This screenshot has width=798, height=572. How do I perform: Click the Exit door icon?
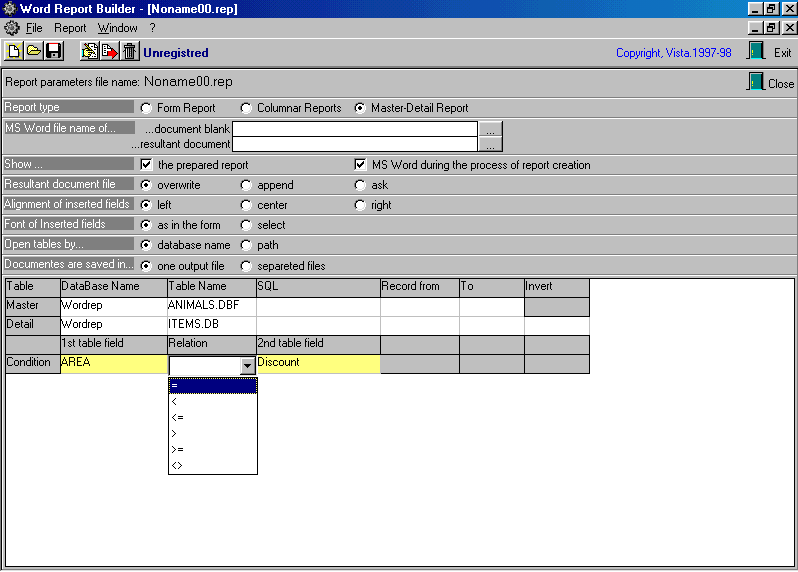pyautogui.click(x=756, y=52)
